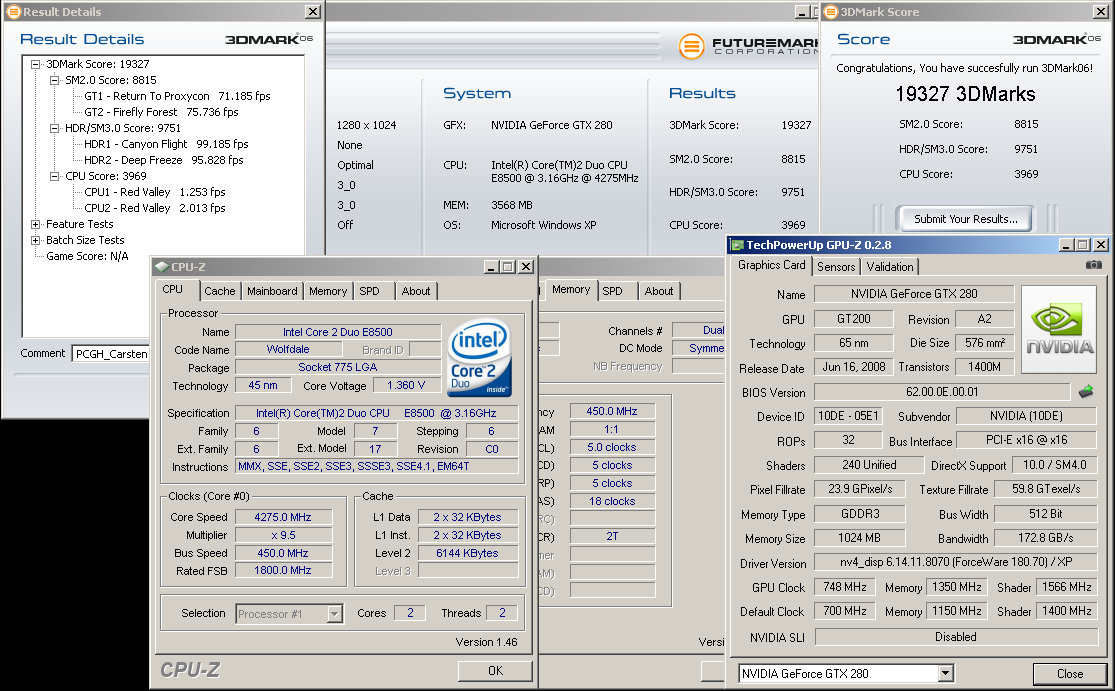Collapse the 3DMark Score: 19327 tree node
The height and width of the screenshot is (691, 1115).
[35, 64]
